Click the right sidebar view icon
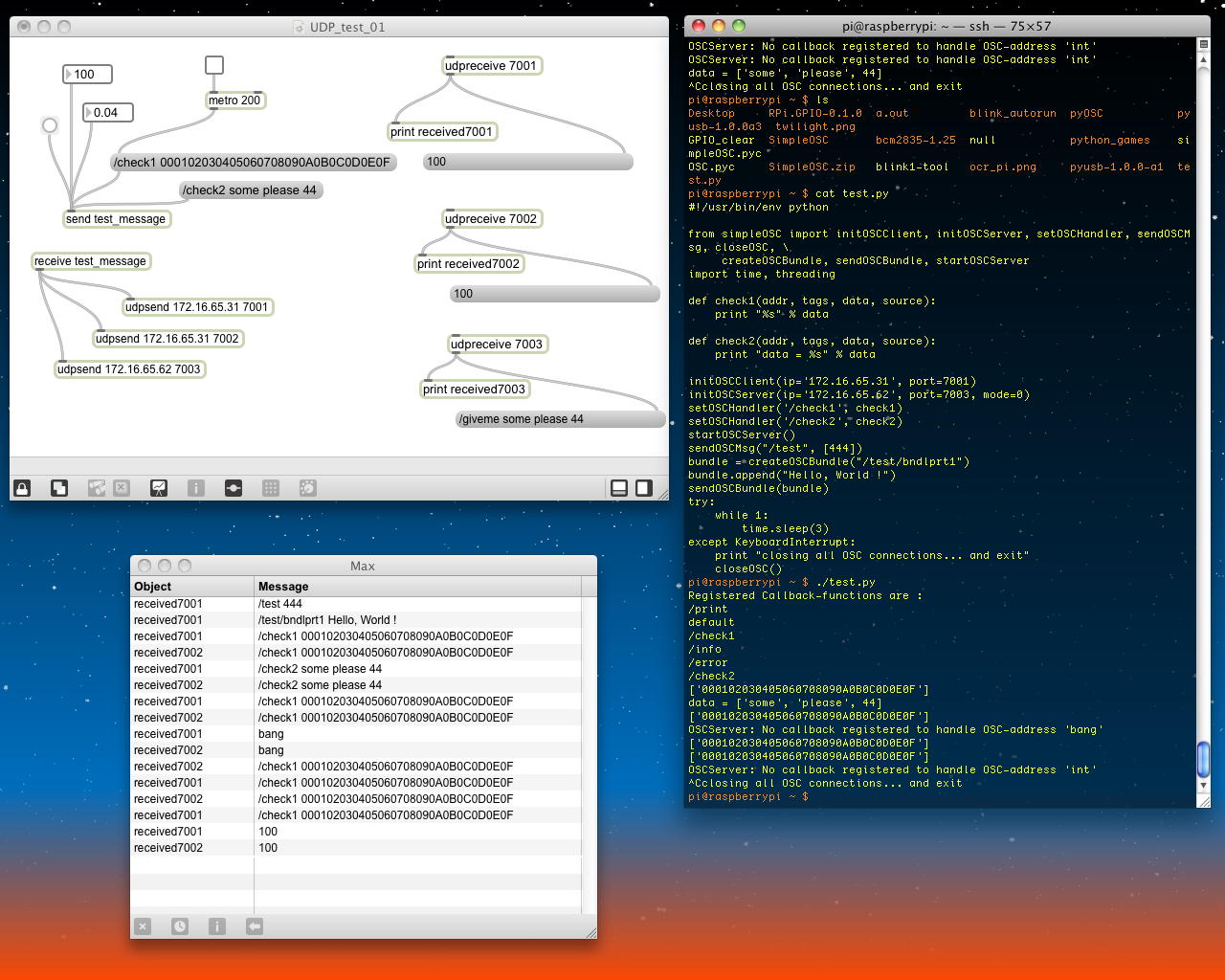This screenshot has width=1225, height=980. tap(644, 488)
